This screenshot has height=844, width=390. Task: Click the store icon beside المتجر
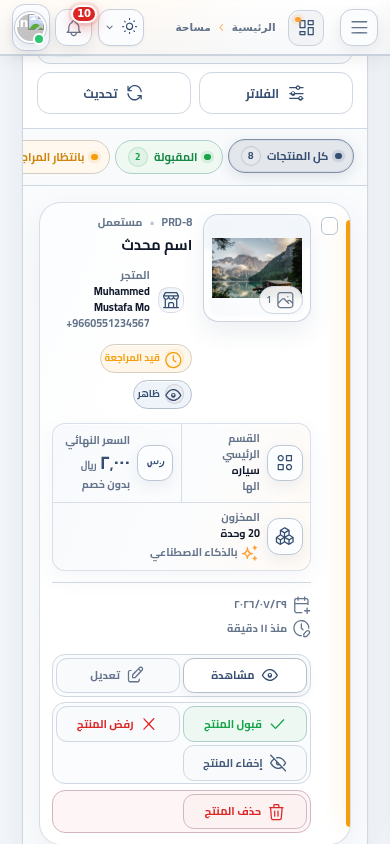[x=171, y=300]
